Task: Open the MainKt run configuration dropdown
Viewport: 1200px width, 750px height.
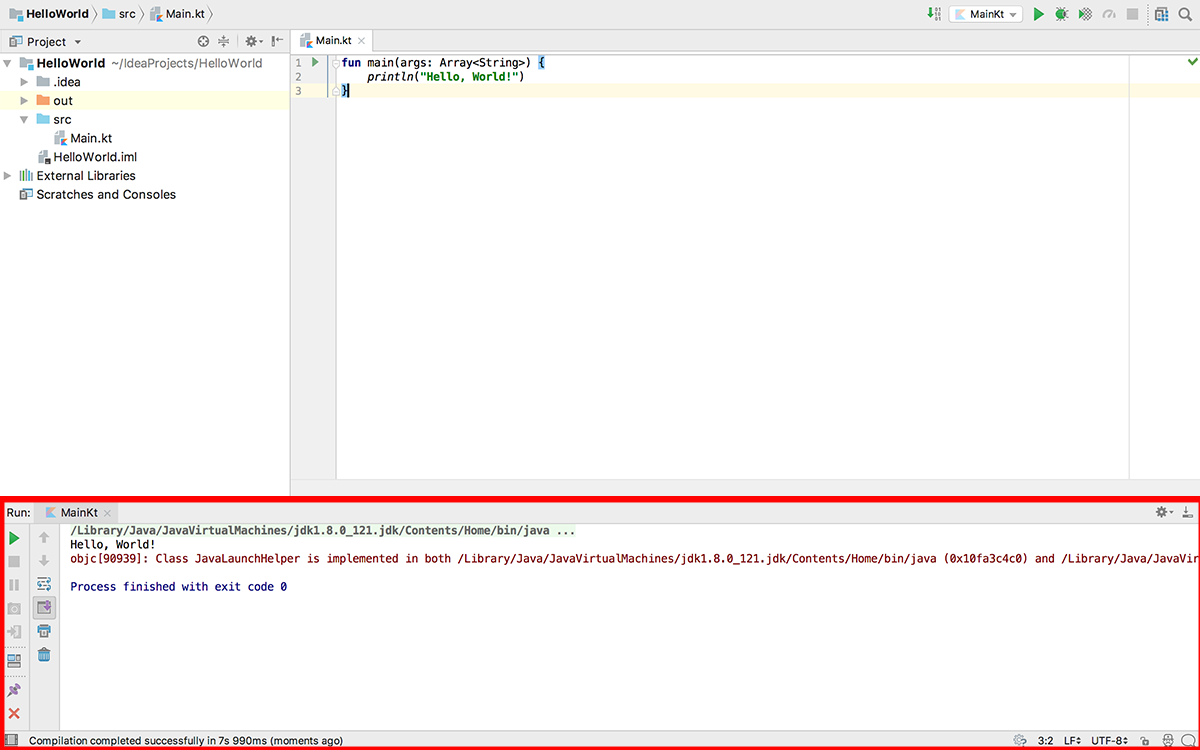Action: click(985, 14)
